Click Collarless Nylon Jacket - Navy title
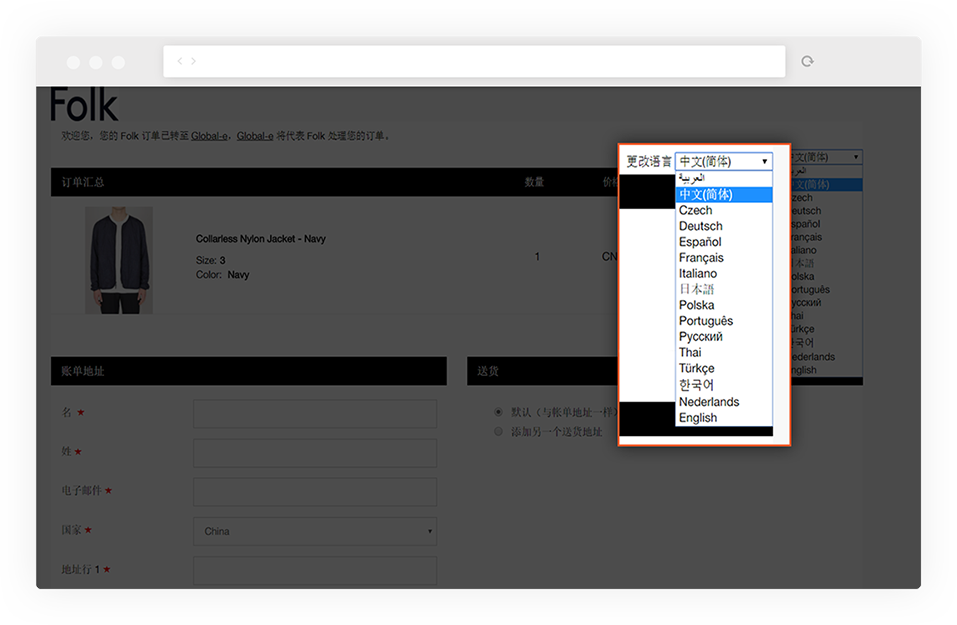 click(261, 239)
